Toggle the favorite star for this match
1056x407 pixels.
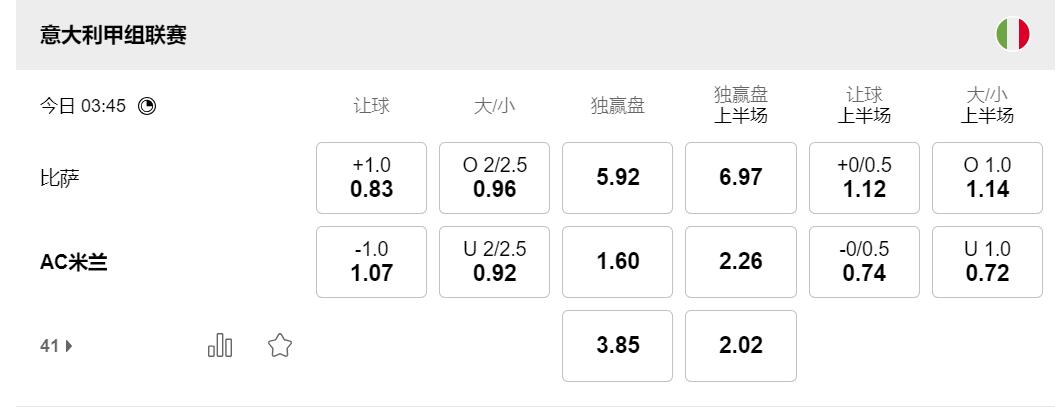point(279,346)
